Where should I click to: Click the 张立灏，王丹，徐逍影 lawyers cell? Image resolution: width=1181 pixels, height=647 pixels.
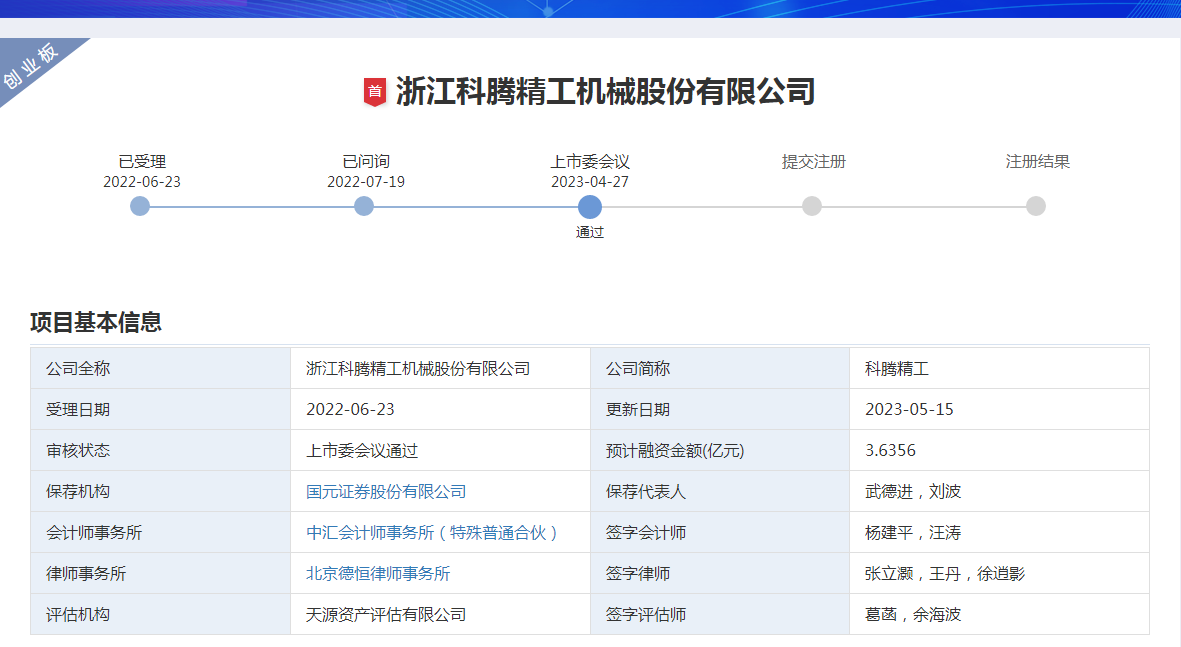[999, 573]
